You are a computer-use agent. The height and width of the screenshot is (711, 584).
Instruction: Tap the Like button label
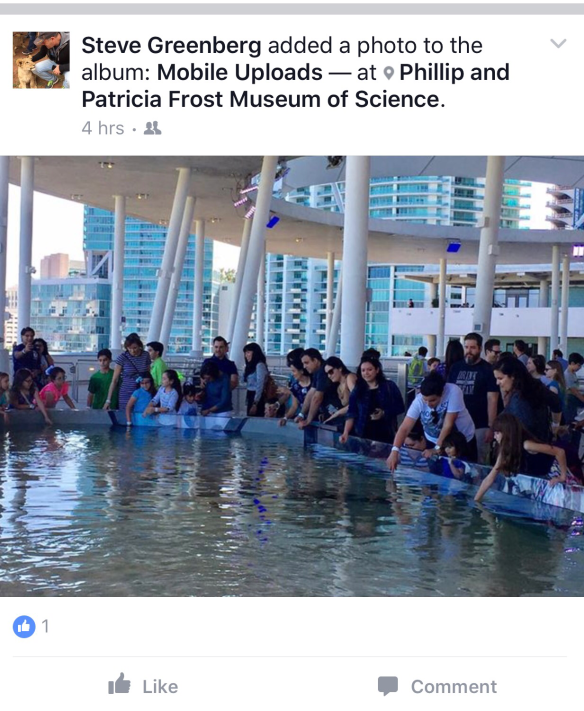click(x=160, y=687)
